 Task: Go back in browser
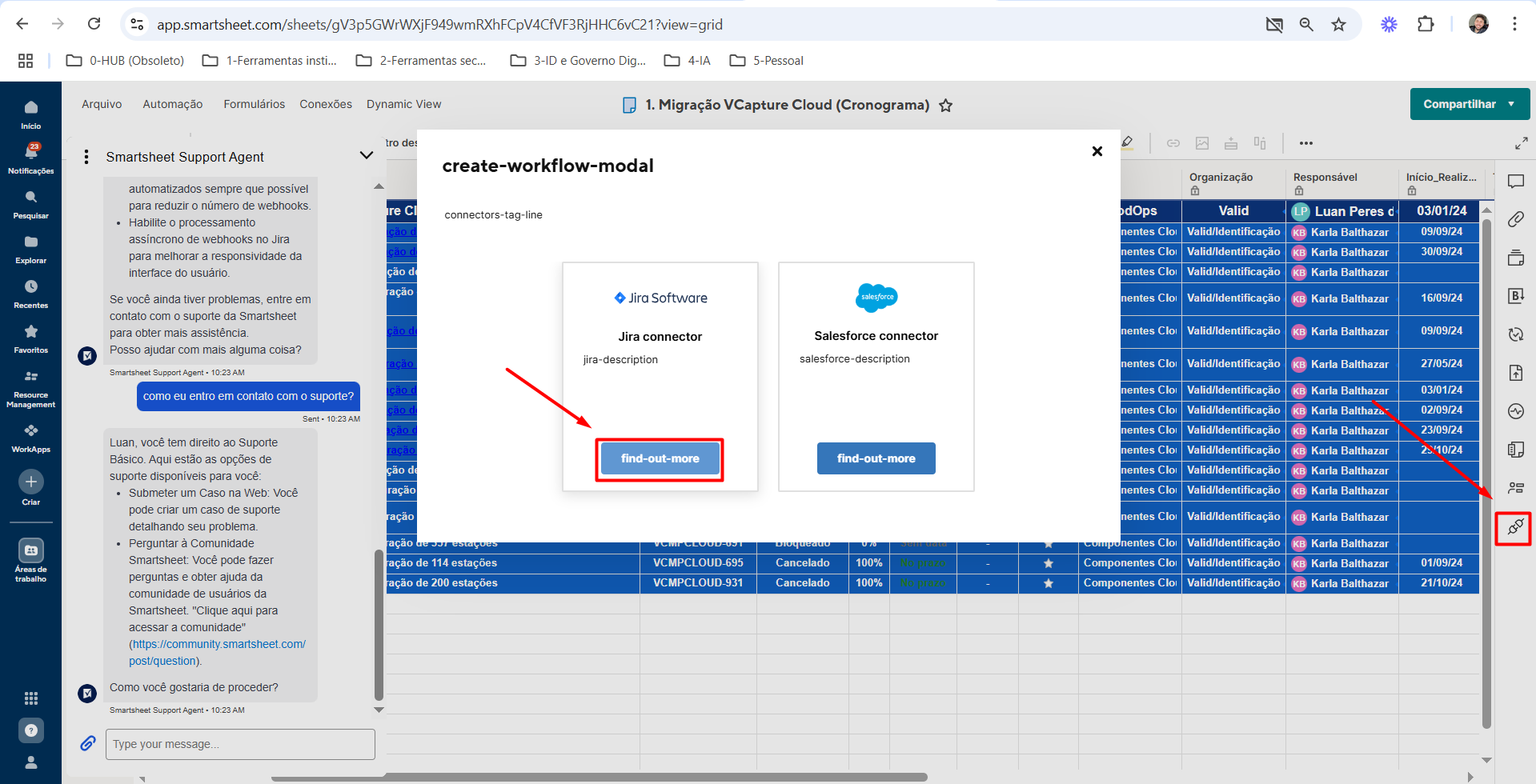coord(22,24)
